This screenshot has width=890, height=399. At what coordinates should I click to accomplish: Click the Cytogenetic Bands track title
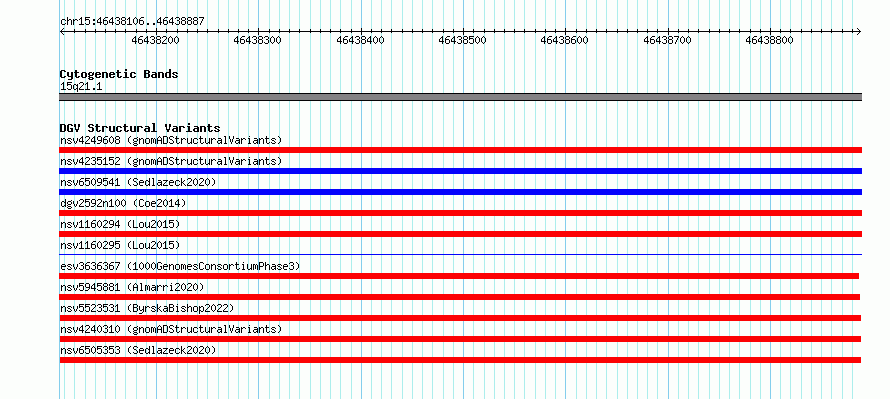coord(119,74)
